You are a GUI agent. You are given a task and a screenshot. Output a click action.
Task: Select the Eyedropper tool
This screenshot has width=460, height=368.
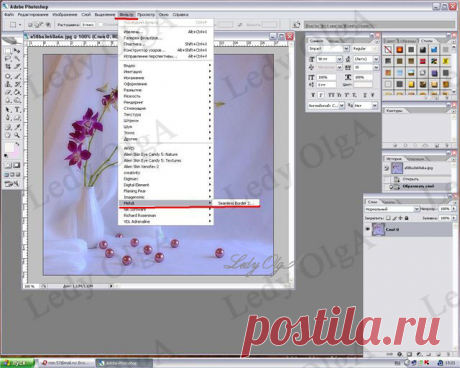(17, 127)
